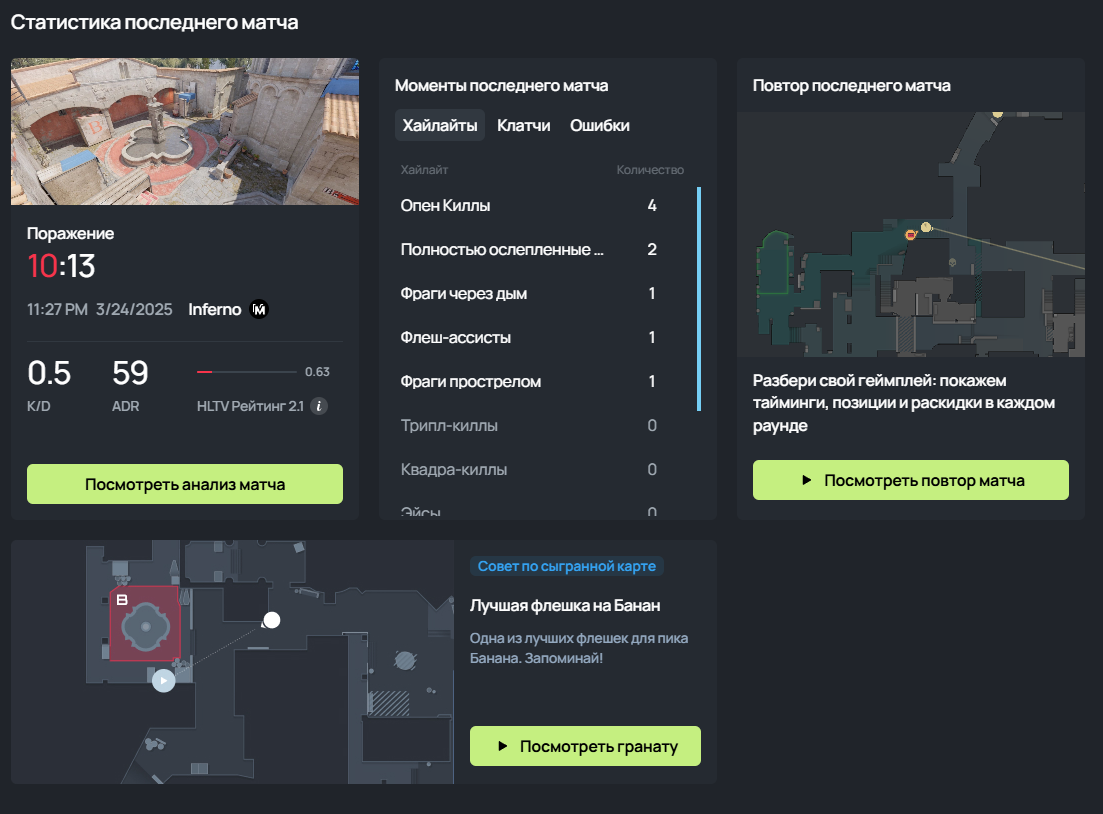Switch to the Клатчи tab
This screenshot has height=814, width=1103.
[524, 125]
